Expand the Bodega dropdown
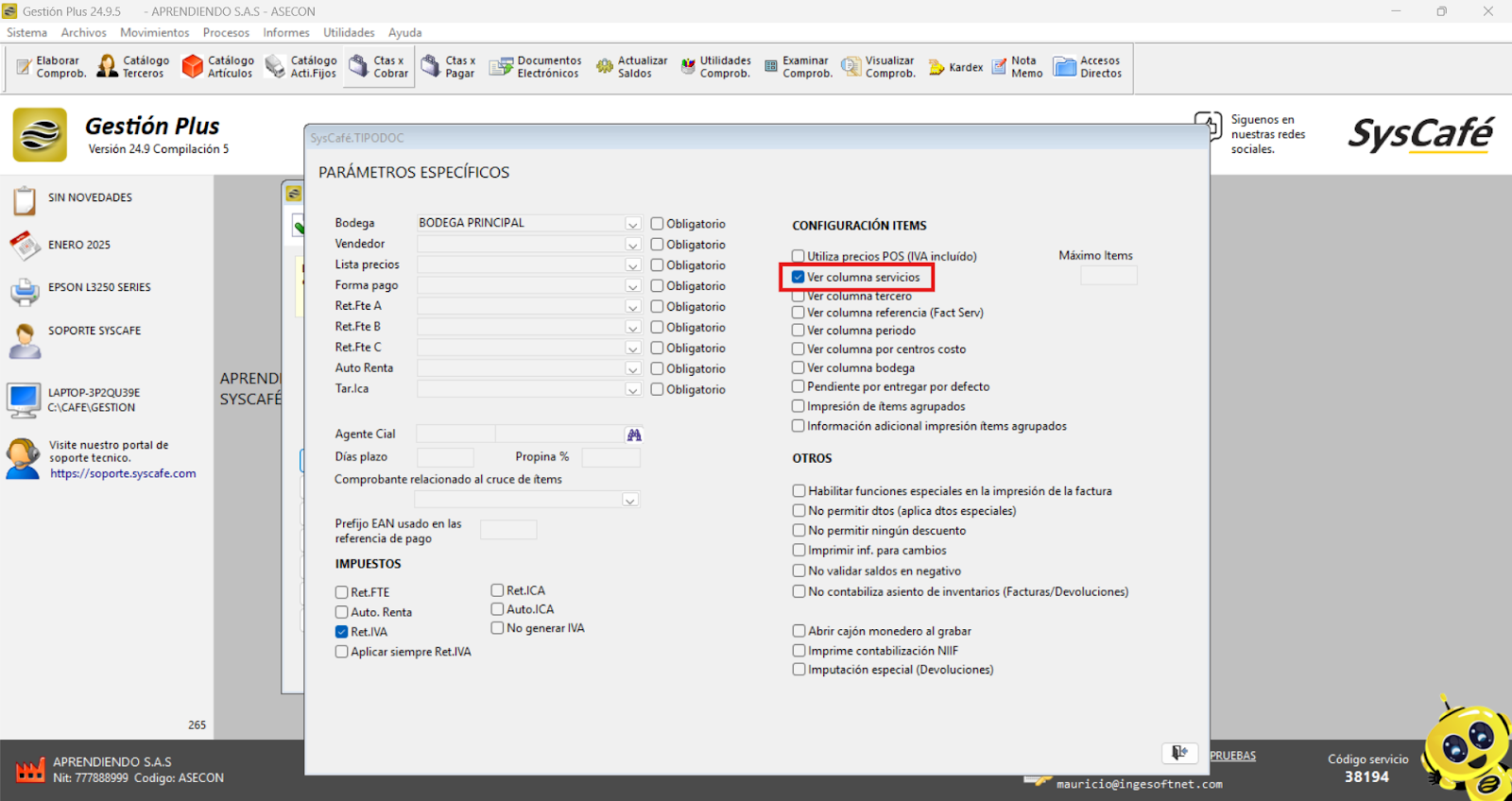The image size is (1512, 801). click(632, 224)
